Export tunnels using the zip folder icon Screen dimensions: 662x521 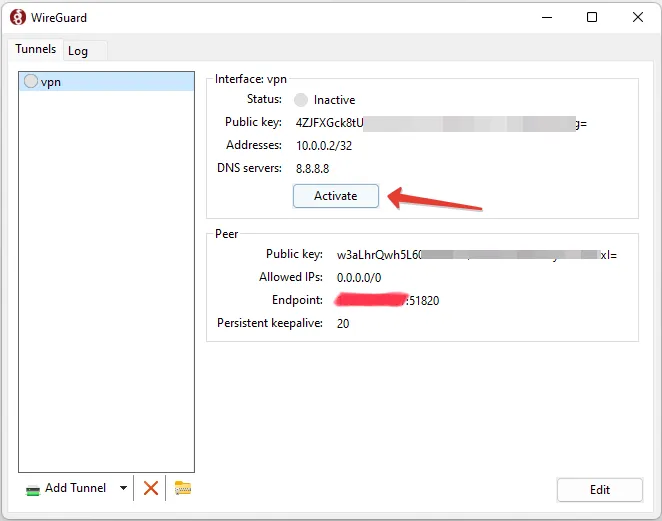[183, 488]
